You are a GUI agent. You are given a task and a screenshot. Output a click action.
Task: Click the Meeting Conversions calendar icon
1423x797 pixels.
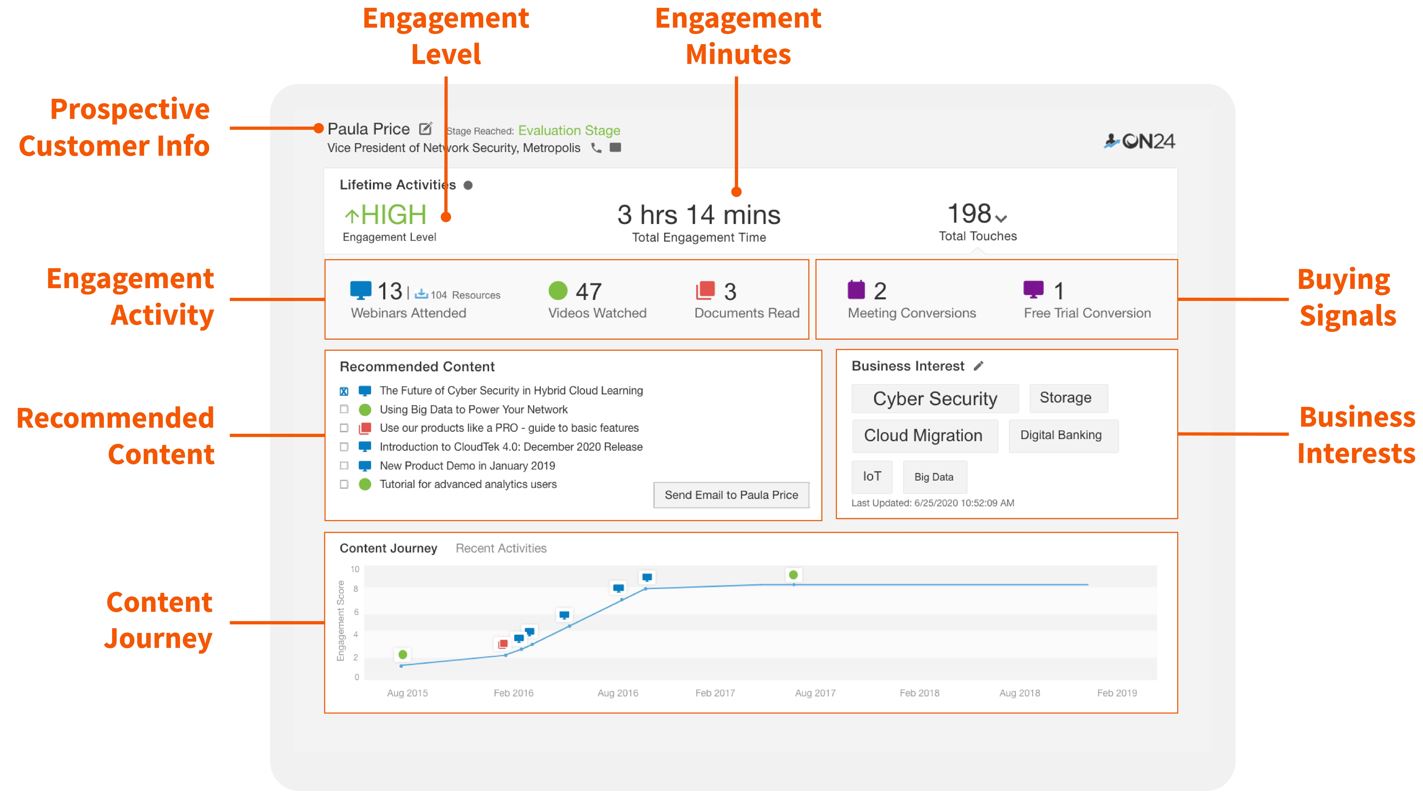point(857,290)
